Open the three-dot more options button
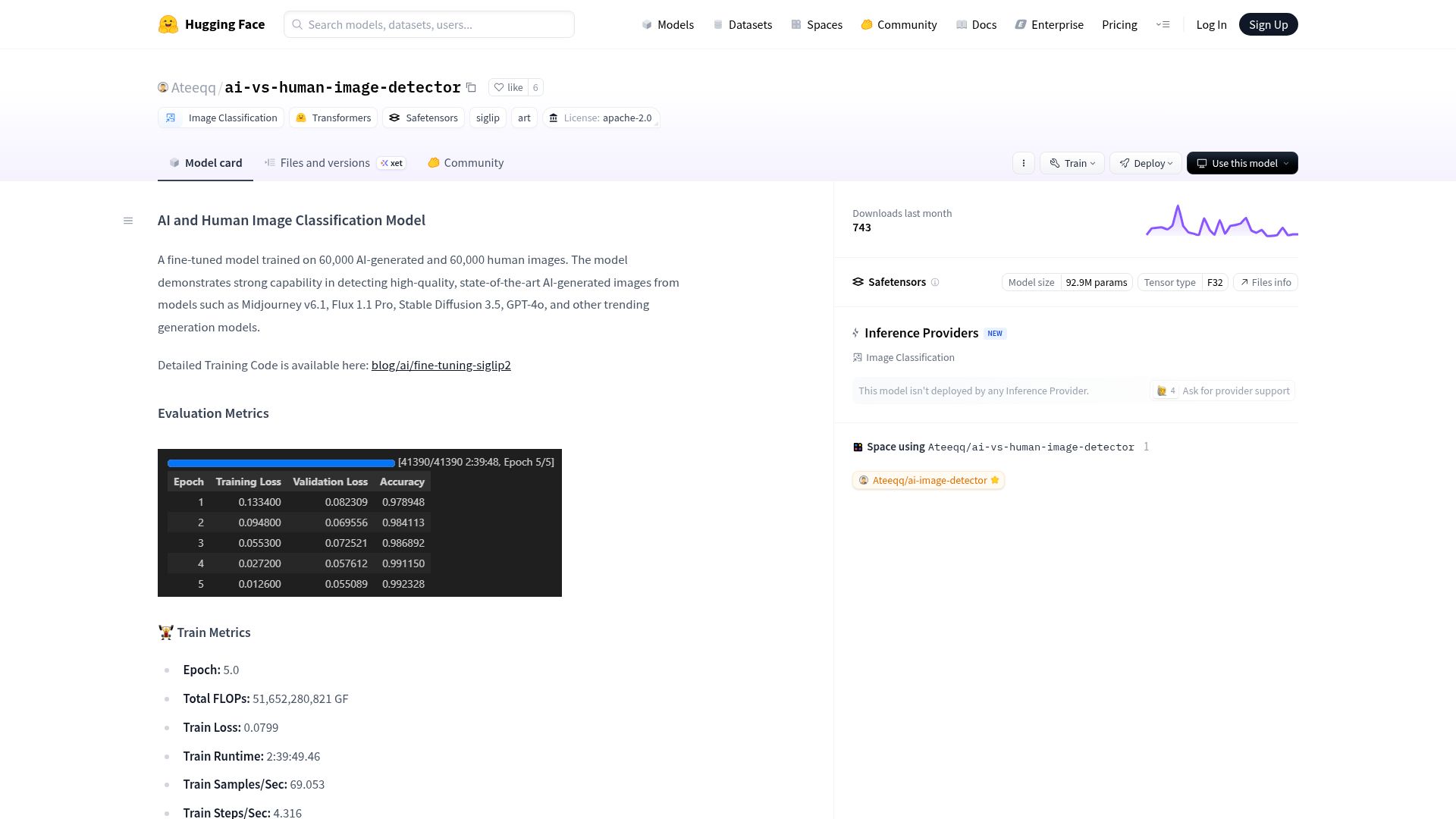1456x819 pixels. [x=1024, y=163]
